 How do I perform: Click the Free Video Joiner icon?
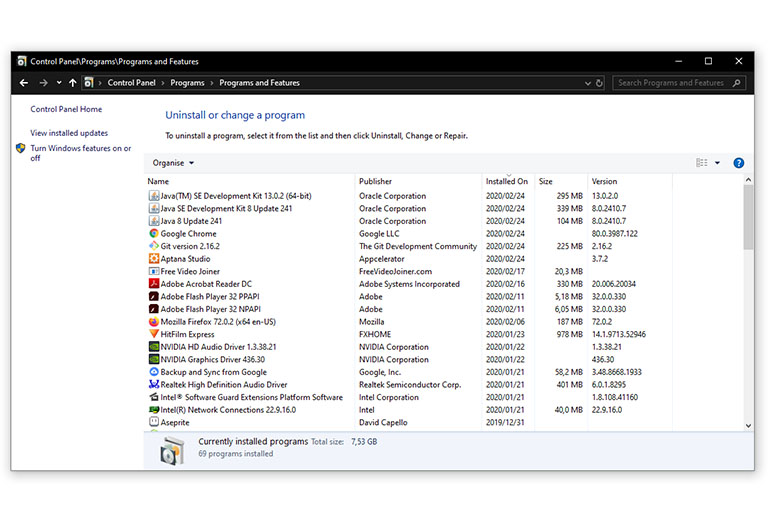154,271
